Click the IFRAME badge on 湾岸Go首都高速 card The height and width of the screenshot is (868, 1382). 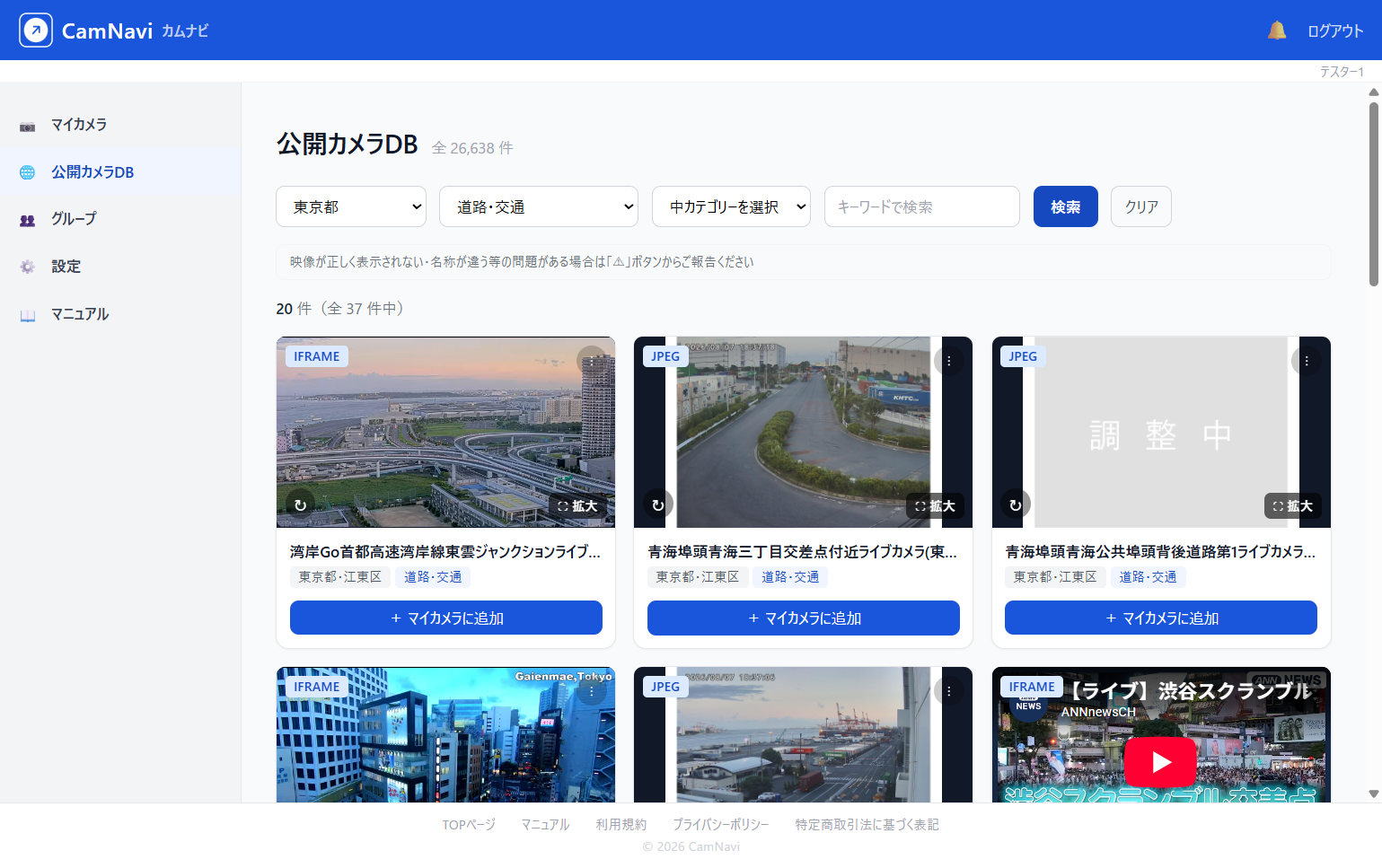(317, 356)
